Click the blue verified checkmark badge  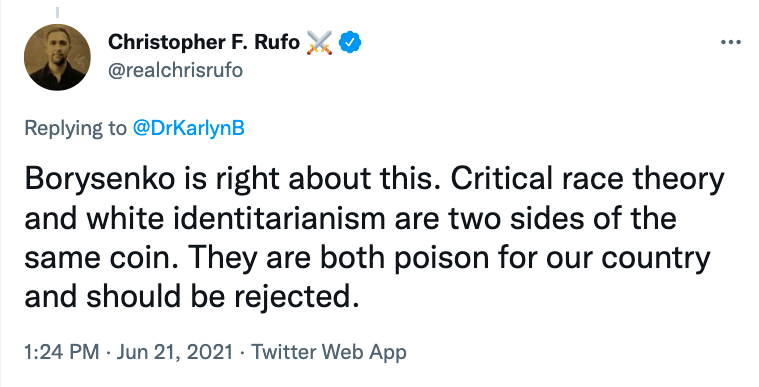[x=349, y=43]
